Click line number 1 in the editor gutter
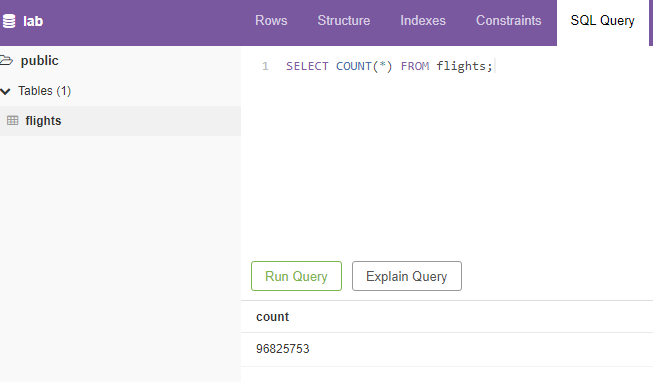653x382 pixels. pyautogui.click(x=265, y=66)
